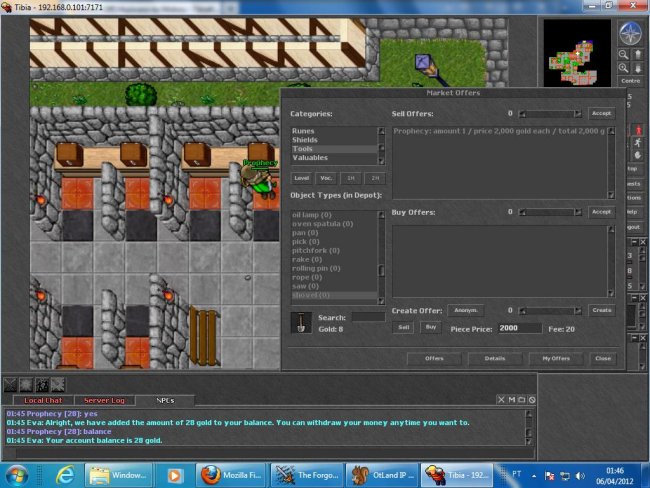Select pan (0) in object types

click(x=334, y=233)
